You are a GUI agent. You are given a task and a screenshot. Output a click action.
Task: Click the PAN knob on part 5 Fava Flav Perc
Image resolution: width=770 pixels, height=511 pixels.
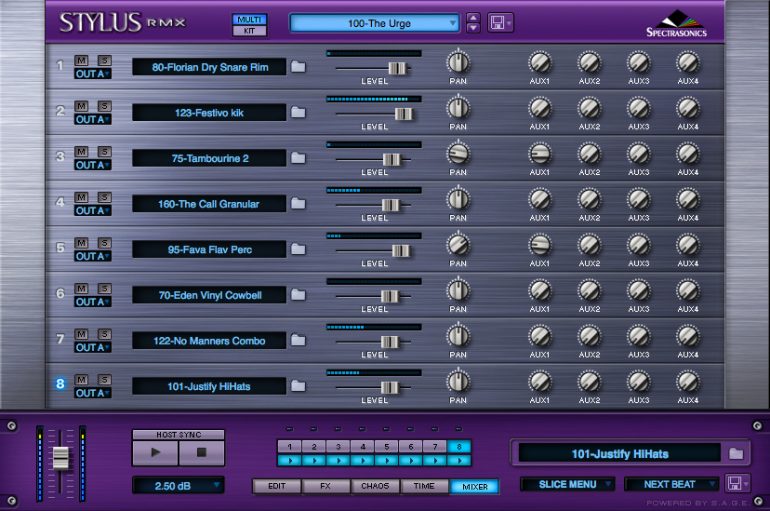[458, 245]
